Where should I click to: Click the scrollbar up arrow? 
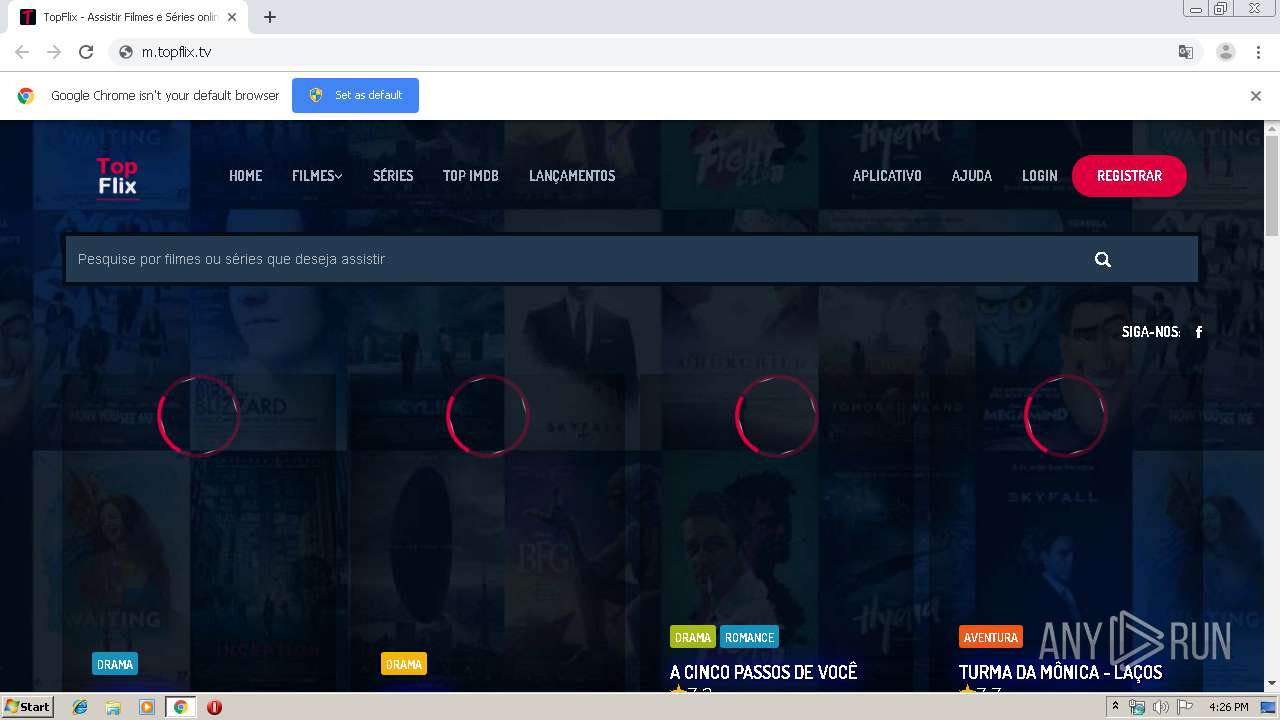pyautogui.click(x=1272, y=128)
